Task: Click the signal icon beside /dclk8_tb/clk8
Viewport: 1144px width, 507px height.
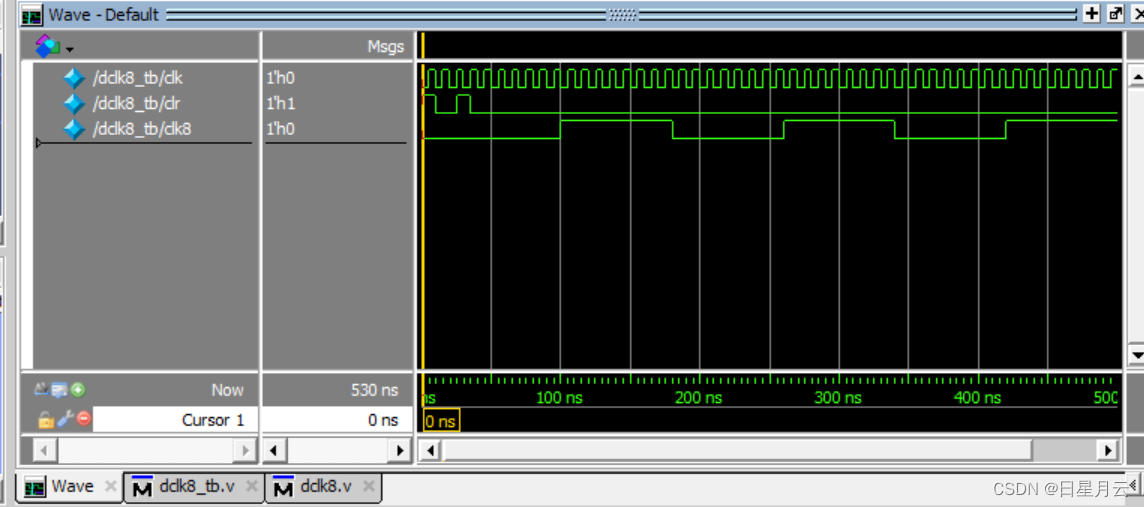Action: click(74, 130)
